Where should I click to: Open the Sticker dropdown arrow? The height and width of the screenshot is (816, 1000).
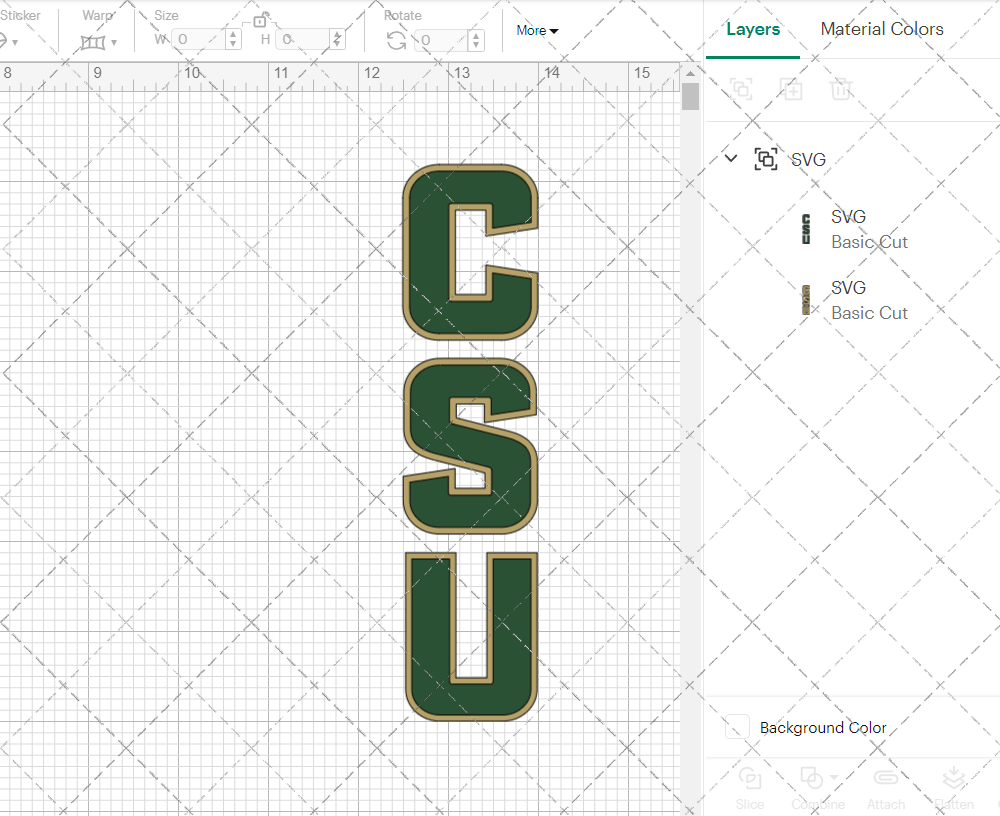[x=15, y=43]
